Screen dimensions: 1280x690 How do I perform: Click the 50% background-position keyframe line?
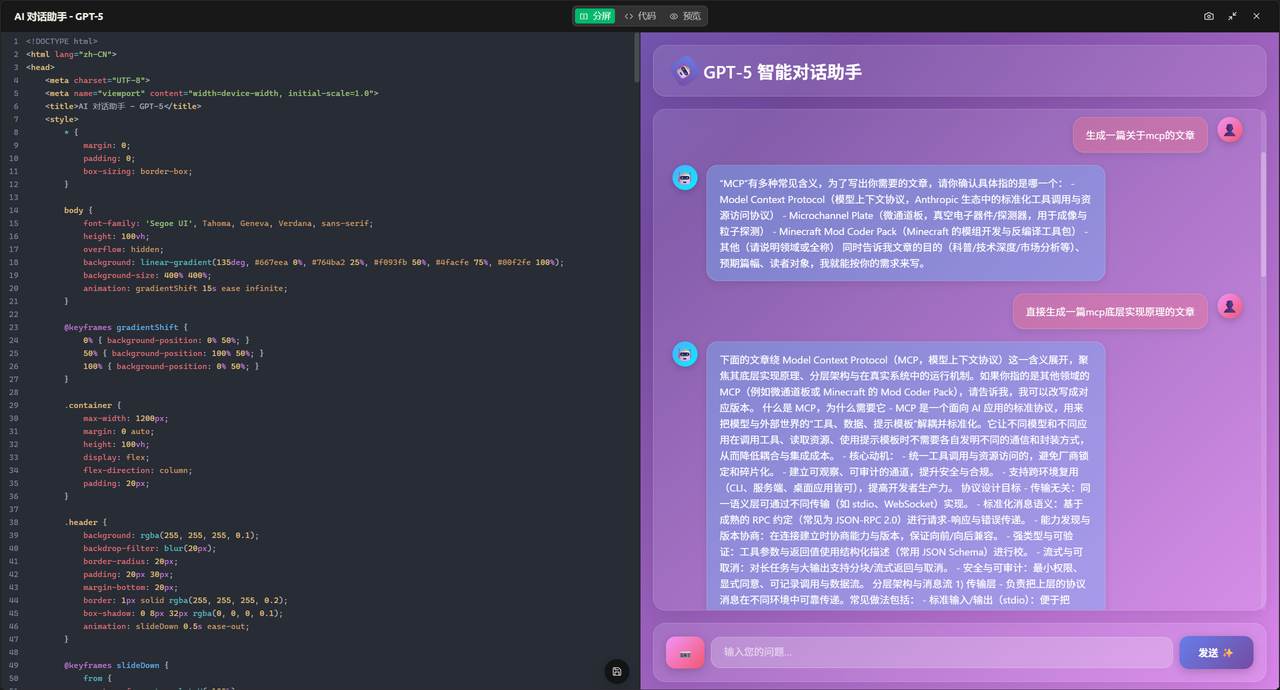[x=173, y=353]
